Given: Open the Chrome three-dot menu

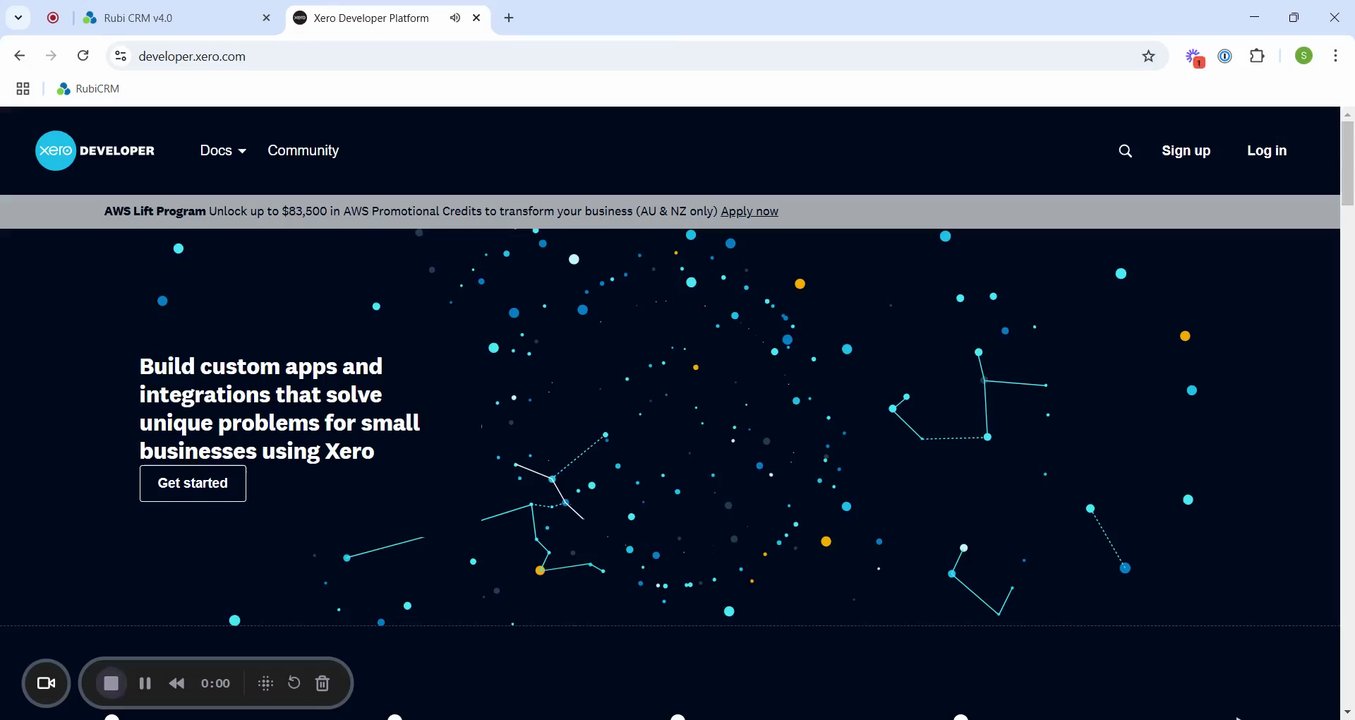Looking at the screenshot, I should tap(1335, 56).
